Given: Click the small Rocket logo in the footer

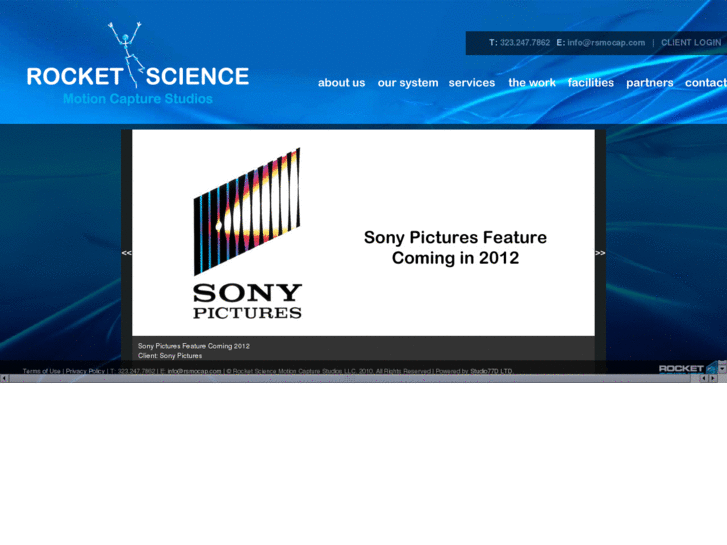Looking at the screenshot, I should click(x=687, y=368).
